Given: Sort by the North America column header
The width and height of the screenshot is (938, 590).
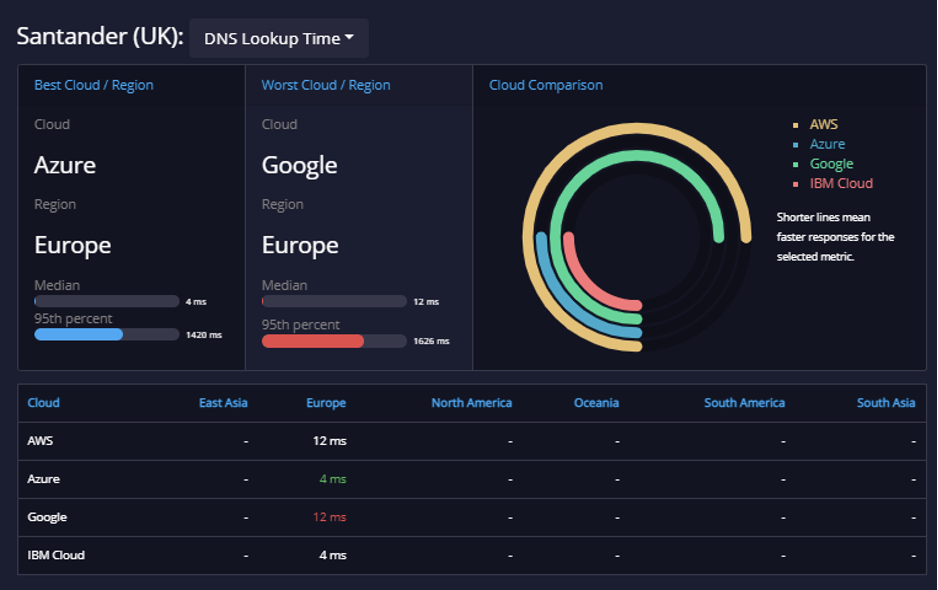Looking at the screenshot, I should [471, 403].
